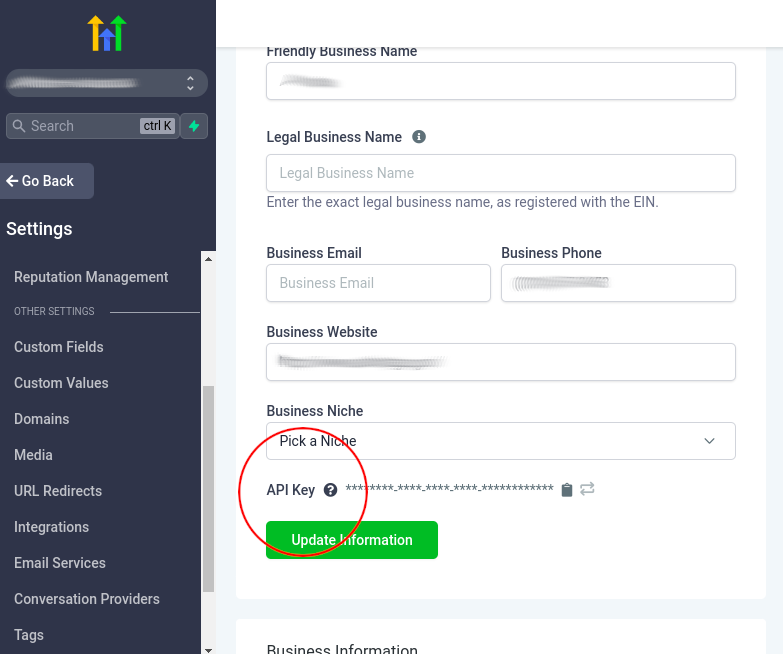Viewport: 783px width, 654px height.
Task: Click Legal Business Name info icon
Action: pyautogui.click(x=419, y=137)
